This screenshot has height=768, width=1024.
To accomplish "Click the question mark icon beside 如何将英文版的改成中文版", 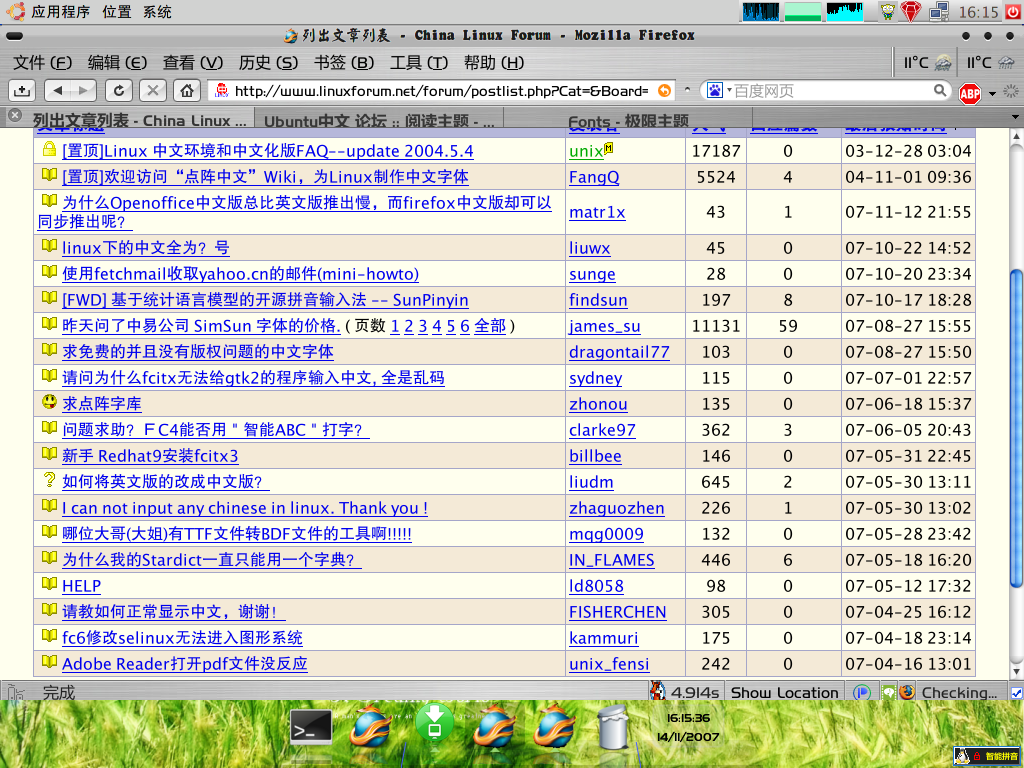I will [x=49, y=479].
